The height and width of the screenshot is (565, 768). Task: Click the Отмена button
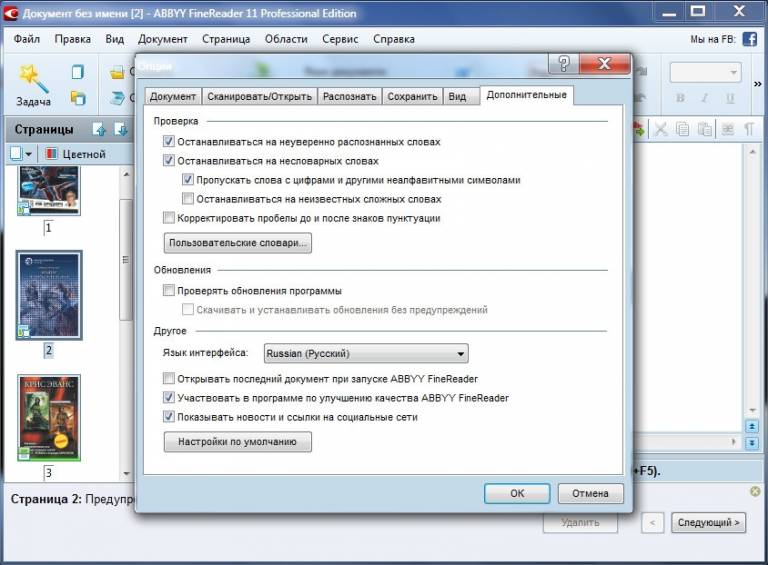coord(591,494)
